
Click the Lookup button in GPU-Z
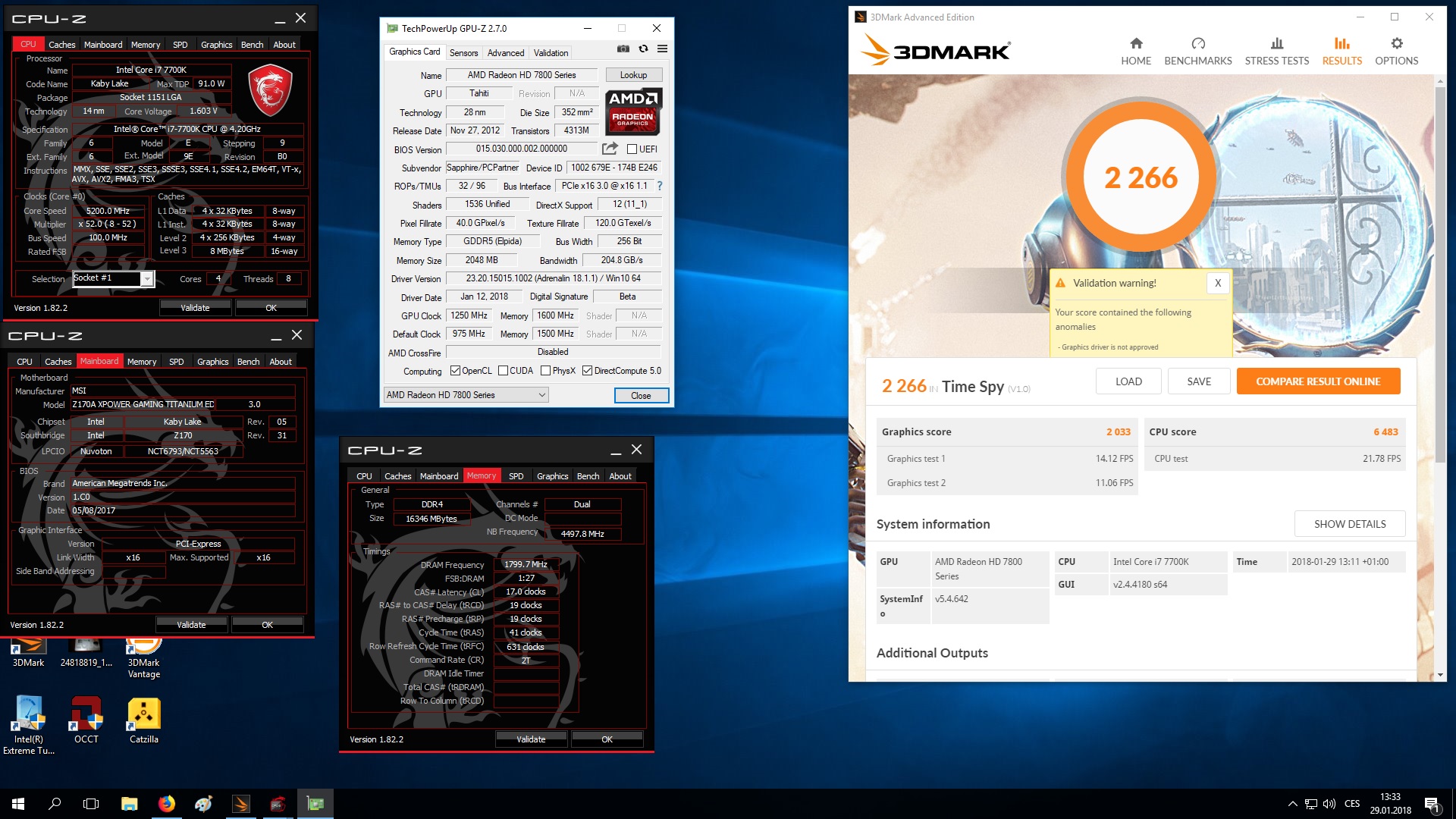[633, 75]
